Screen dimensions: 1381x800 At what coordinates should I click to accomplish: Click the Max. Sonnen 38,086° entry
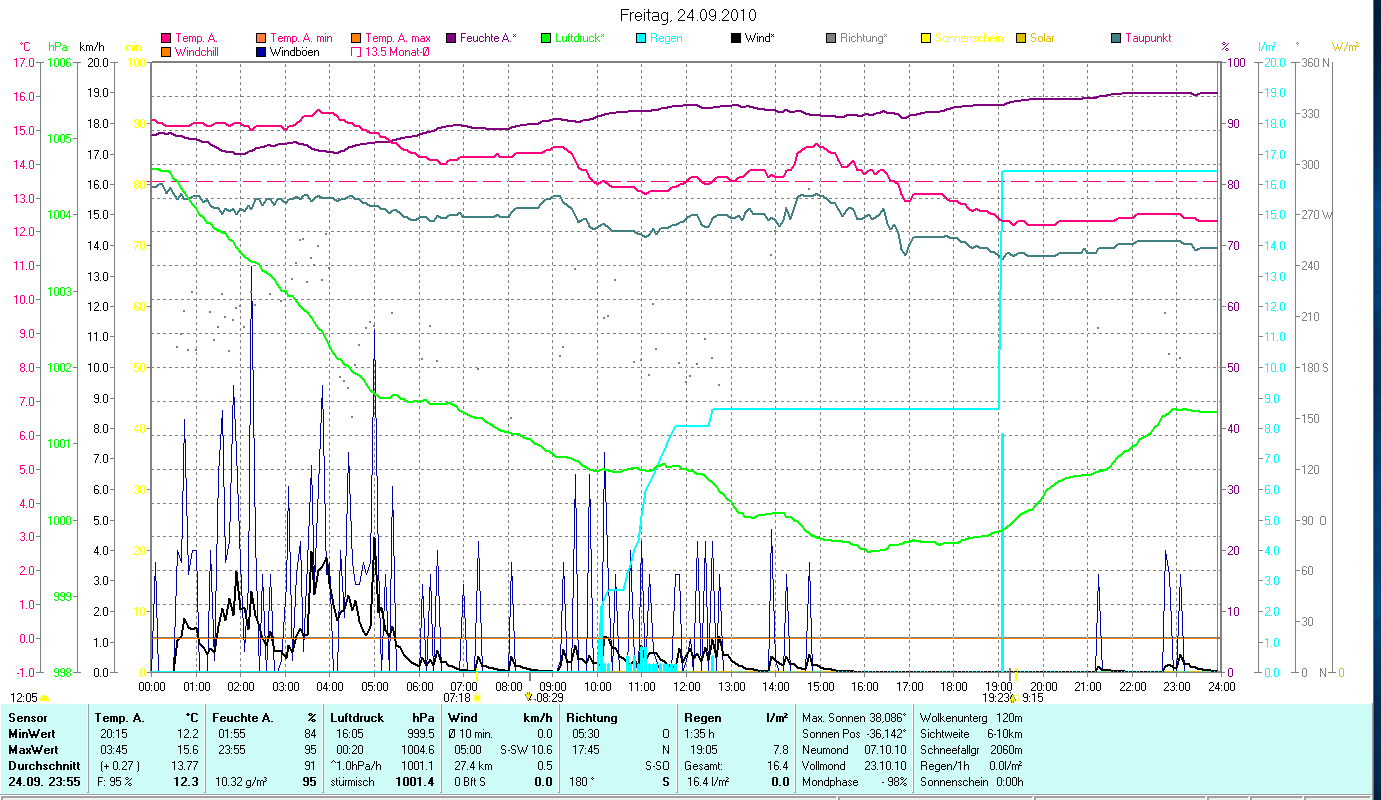click(x=854, y=718)
